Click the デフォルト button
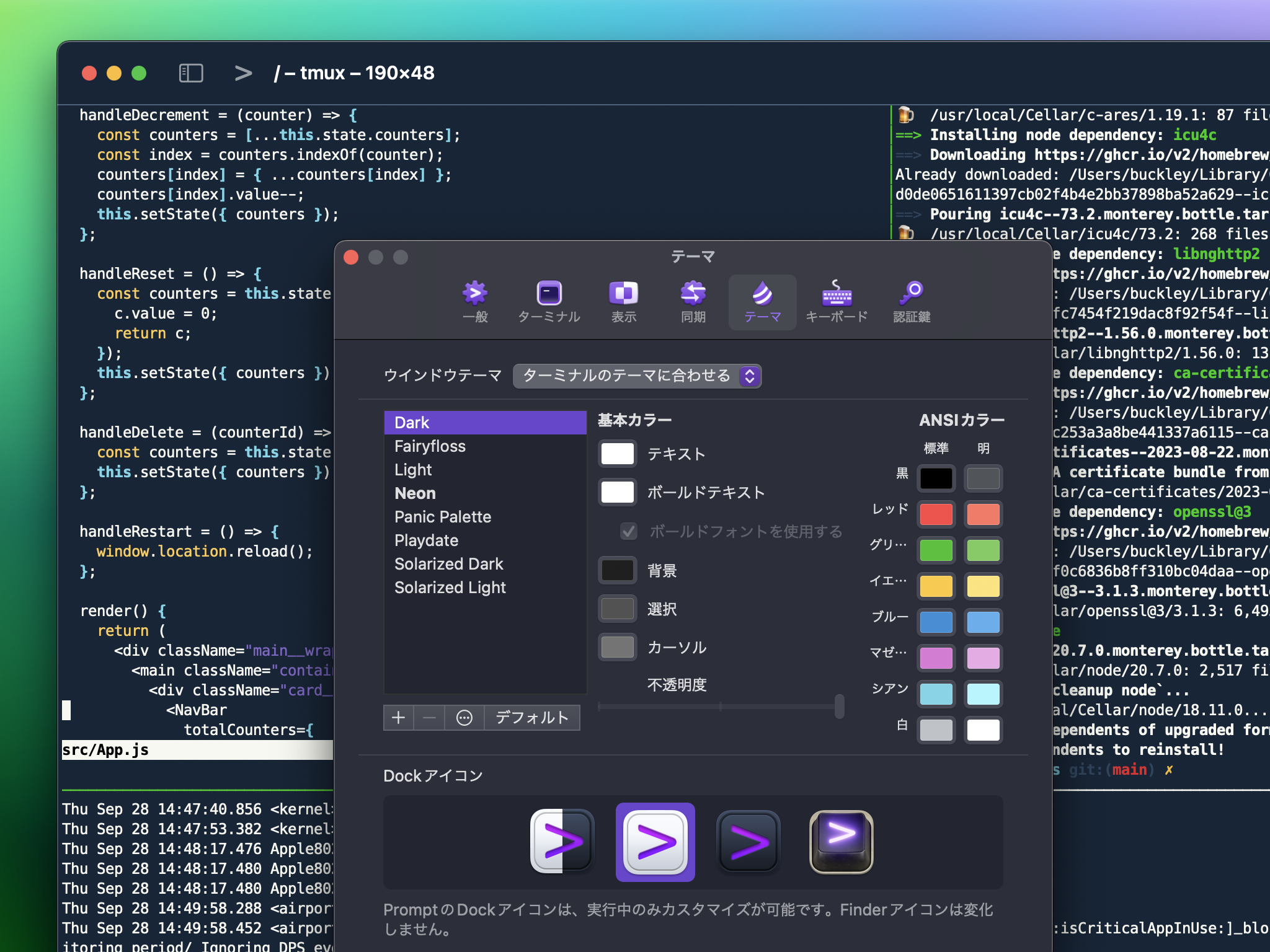The image size is (1270, 952). 531,717
